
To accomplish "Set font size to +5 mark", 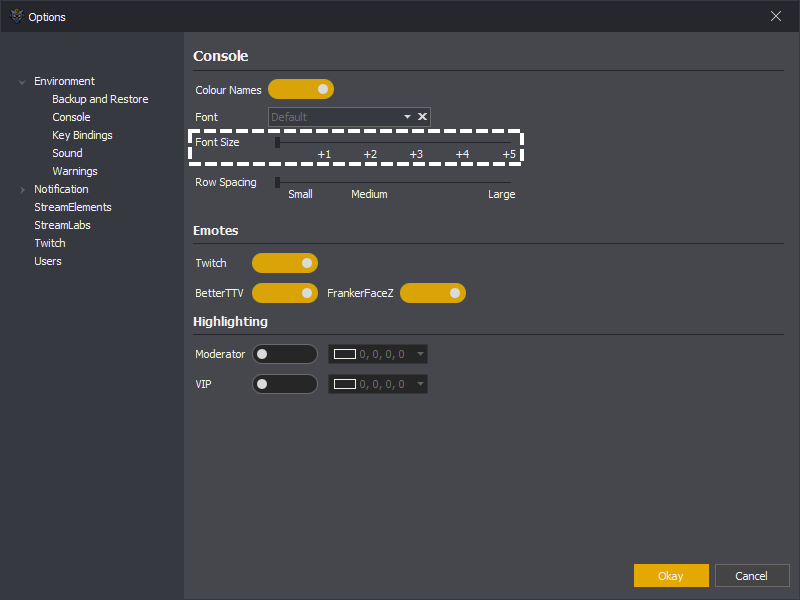I will click(x=509, y=154).
